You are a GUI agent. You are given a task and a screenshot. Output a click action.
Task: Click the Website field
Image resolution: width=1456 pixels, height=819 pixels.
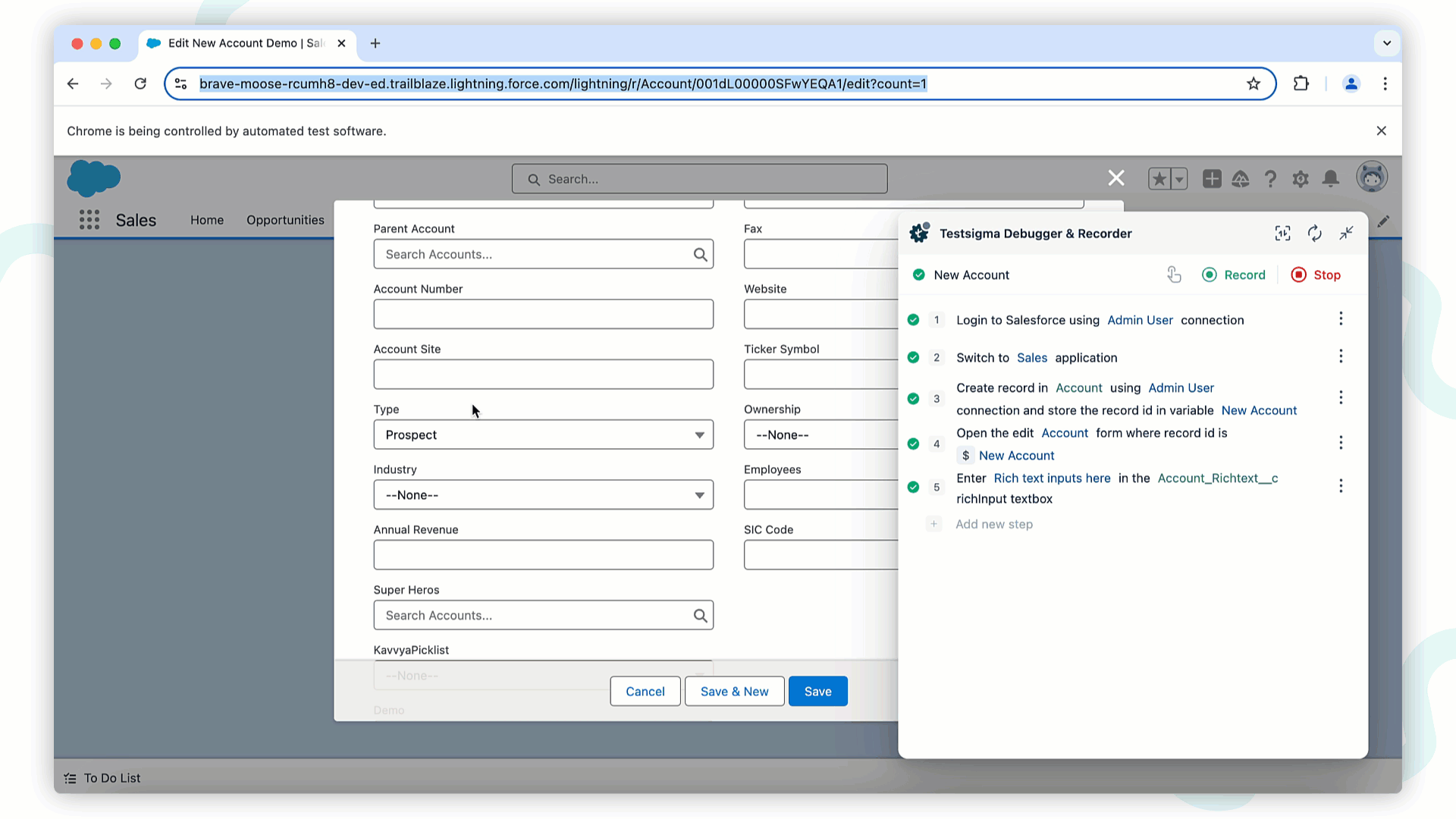(821, 314)
